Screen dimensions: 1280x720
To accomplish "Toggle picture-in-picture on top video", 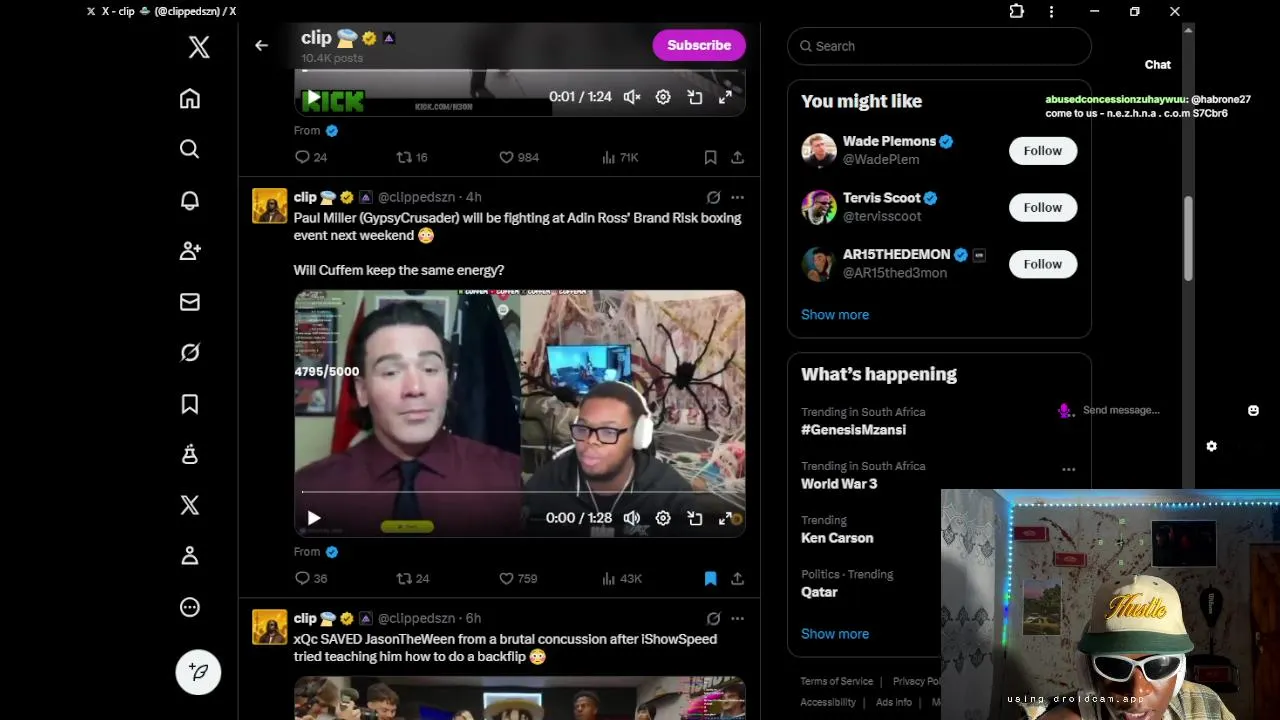I will tap(694, 97).
